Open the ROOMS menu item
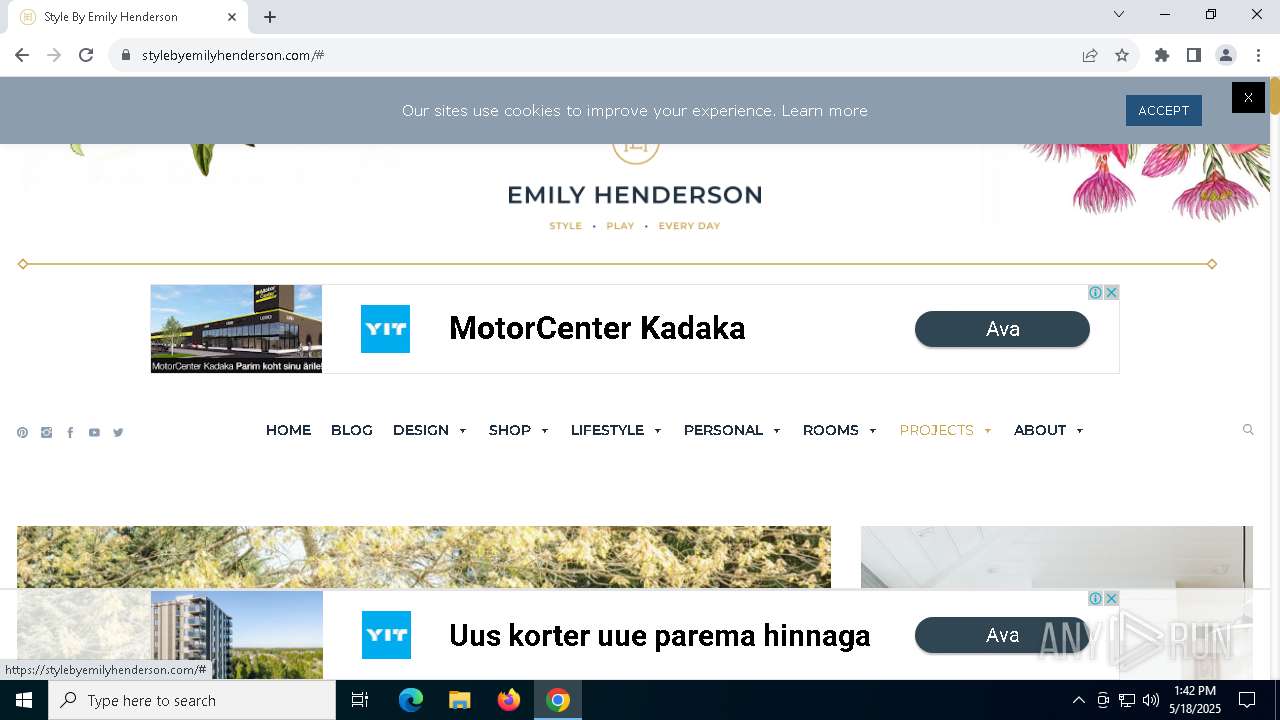The height and width of the screenshot is (720, 1280). coord(831,430)
